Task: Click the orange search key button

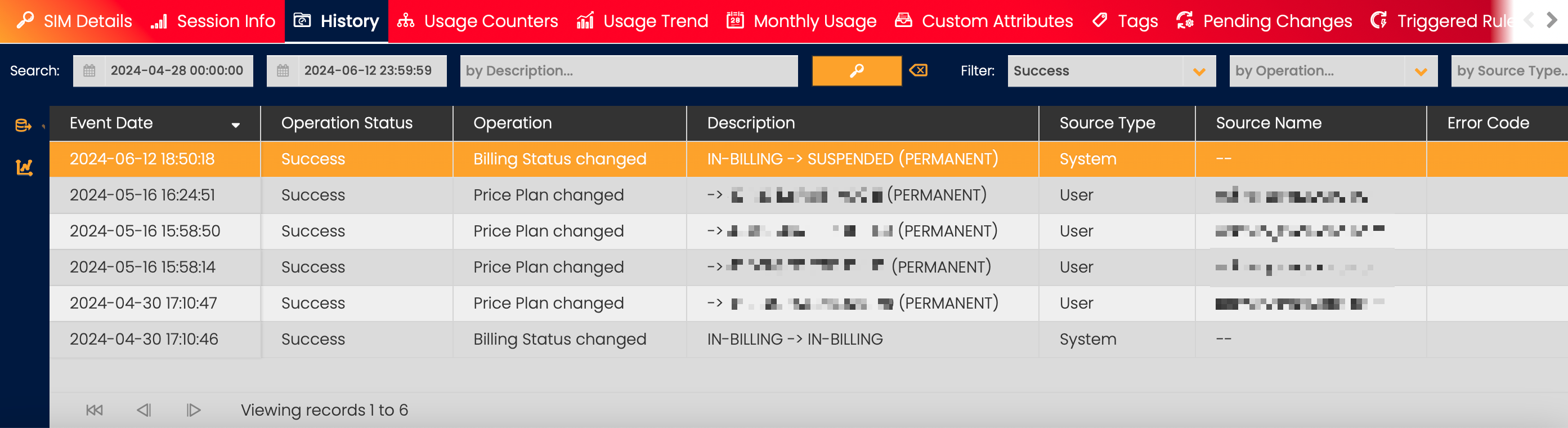Action: [x=856, y=70]
